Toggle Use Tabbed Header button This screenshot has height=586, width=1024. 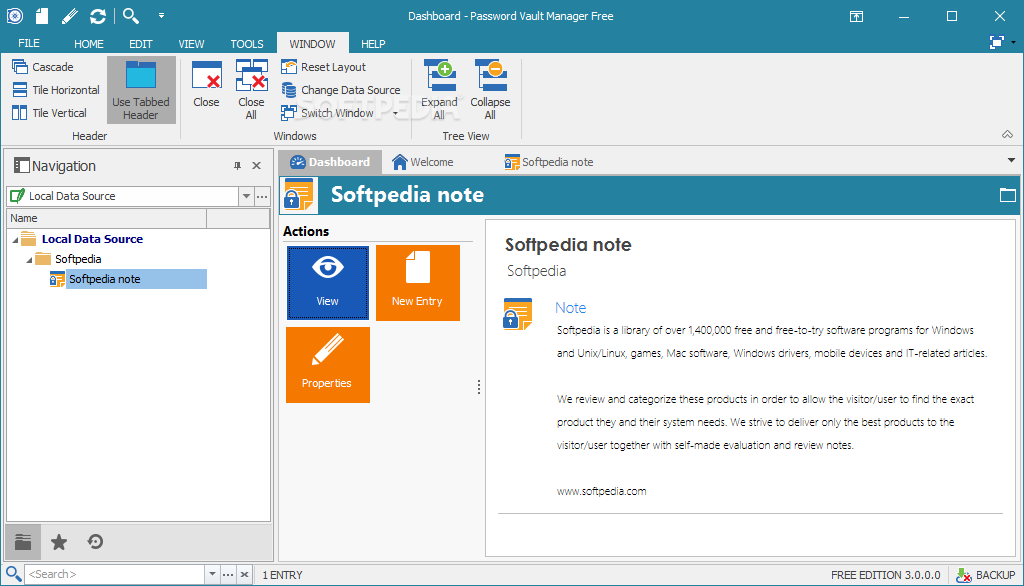141,90
